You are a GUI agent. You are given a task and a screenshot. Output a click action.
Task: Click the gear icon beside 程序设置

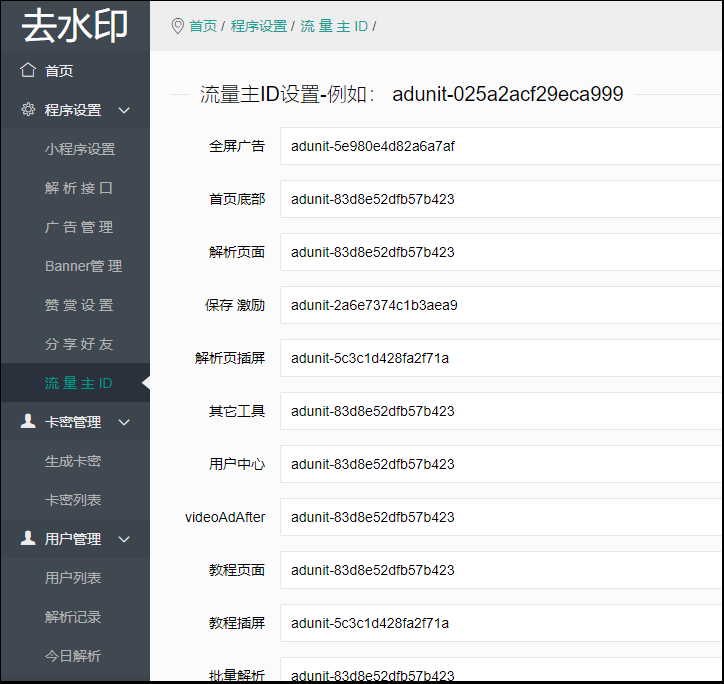coord(28,110)
